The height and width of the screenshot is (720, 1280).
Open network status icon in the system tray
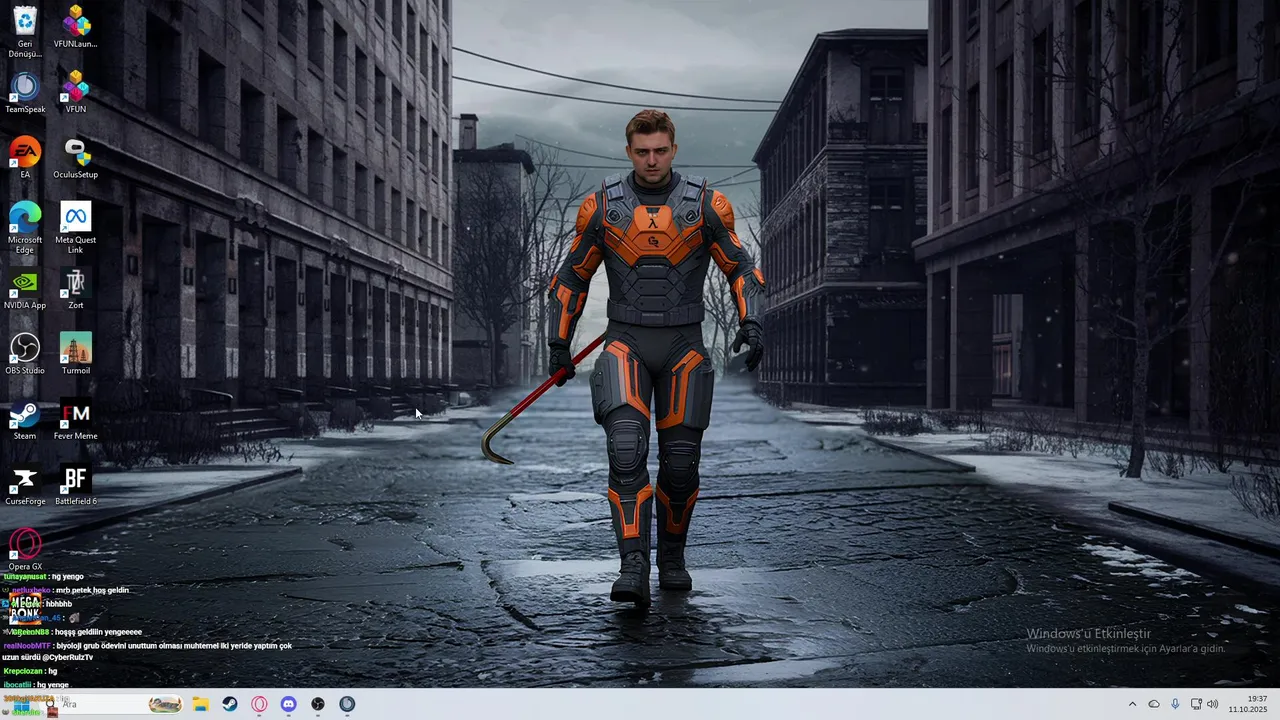click(x=1196, y=704)
